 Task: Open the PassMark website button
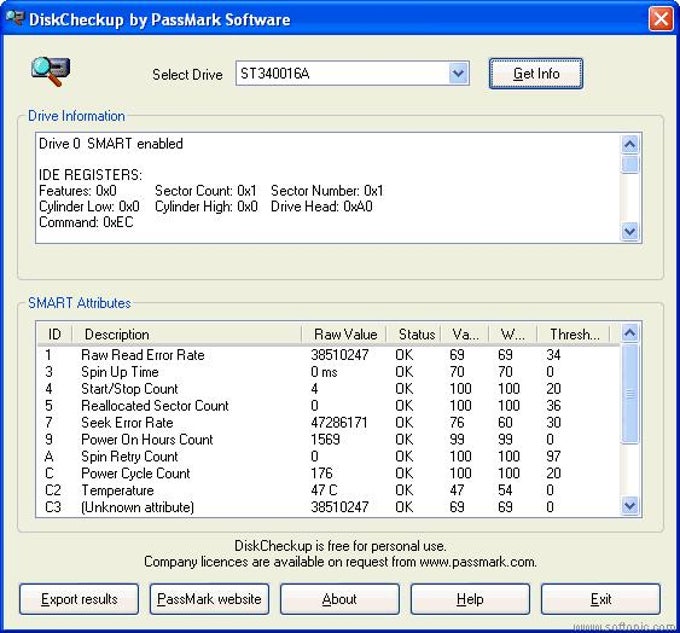click(x=209, y=599)
